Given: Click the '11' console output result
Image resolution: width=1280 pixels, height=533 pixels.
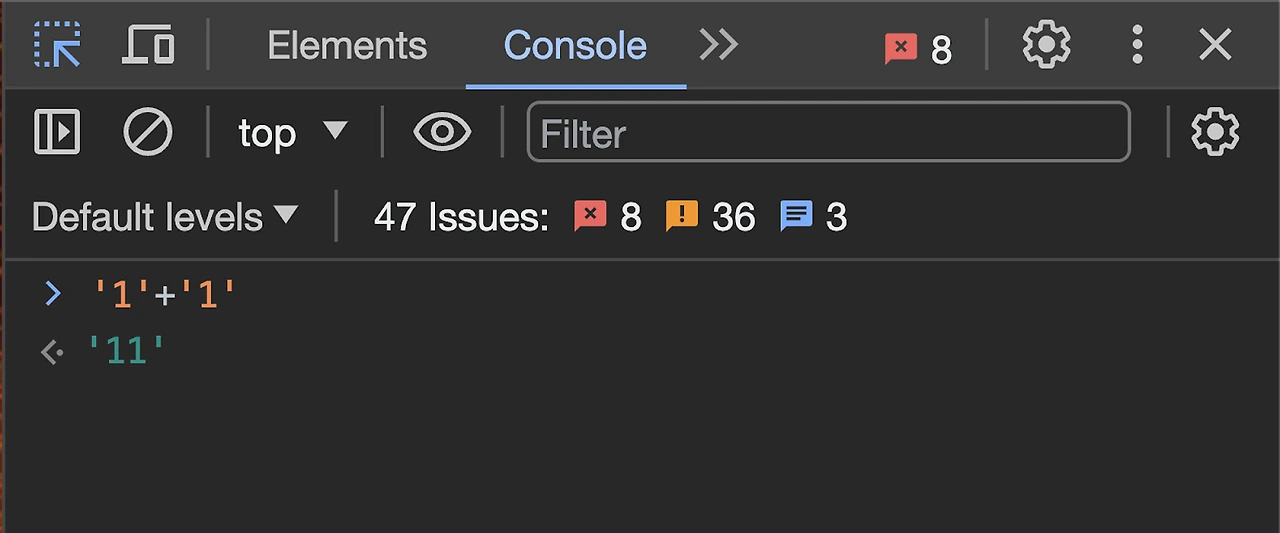Looking at the screenshot, I should 126,351.
